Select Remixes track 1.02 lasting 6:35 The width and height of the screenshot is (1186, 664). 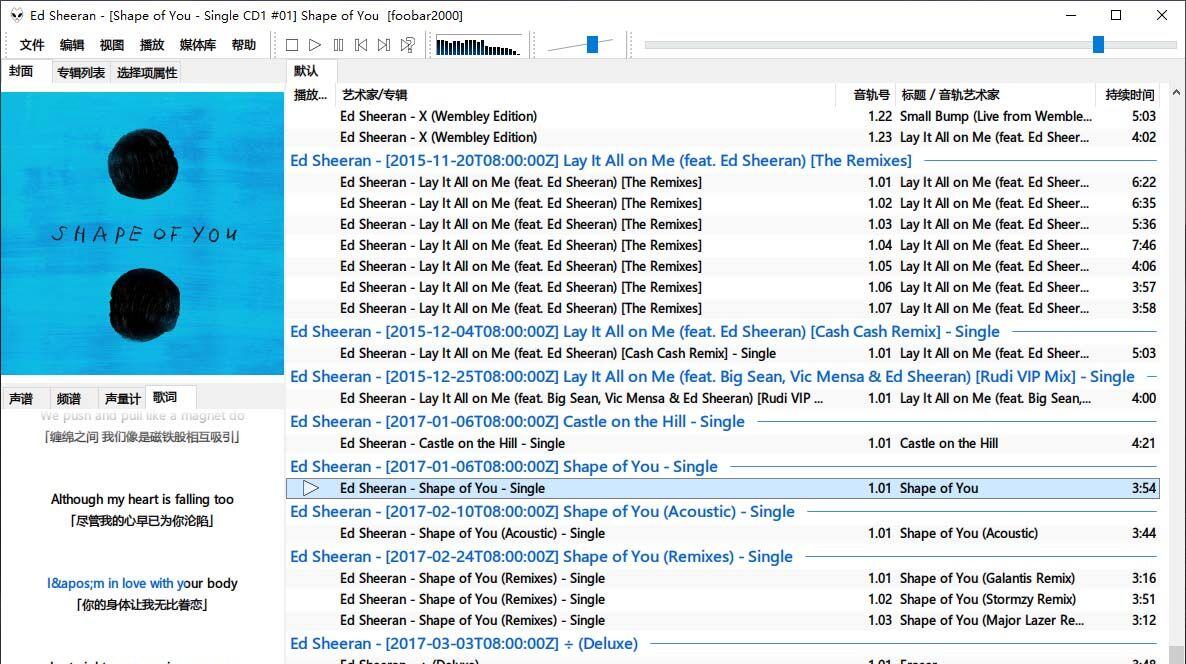722,203
